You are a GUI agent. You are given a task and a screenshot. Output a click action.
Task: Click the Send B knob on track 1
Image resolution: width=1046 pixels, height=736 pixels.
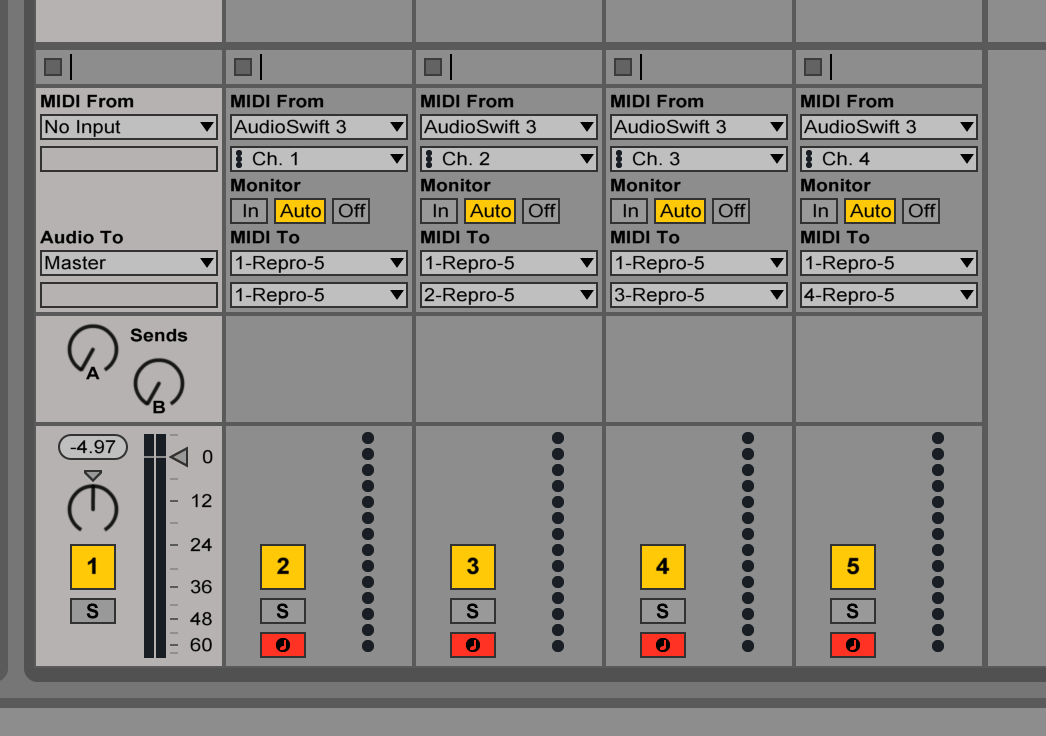coord(159,385)
